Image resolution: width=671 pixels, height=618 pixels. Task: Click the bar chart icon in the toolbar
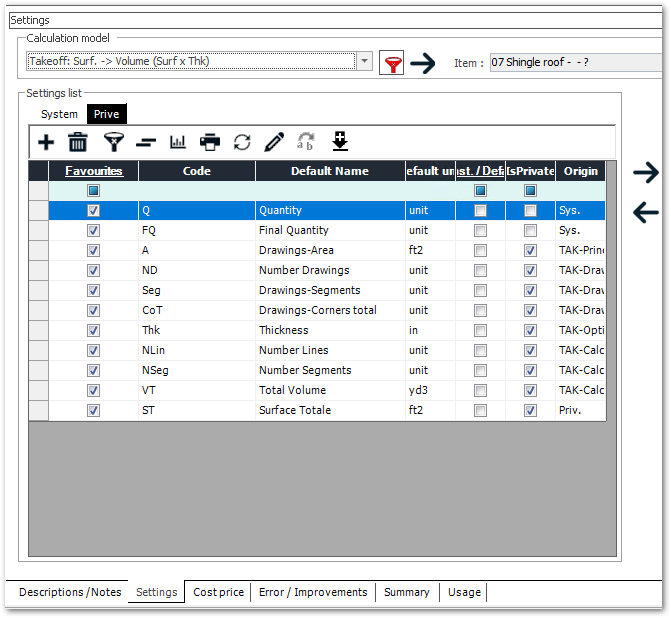[x=179, y=142]
